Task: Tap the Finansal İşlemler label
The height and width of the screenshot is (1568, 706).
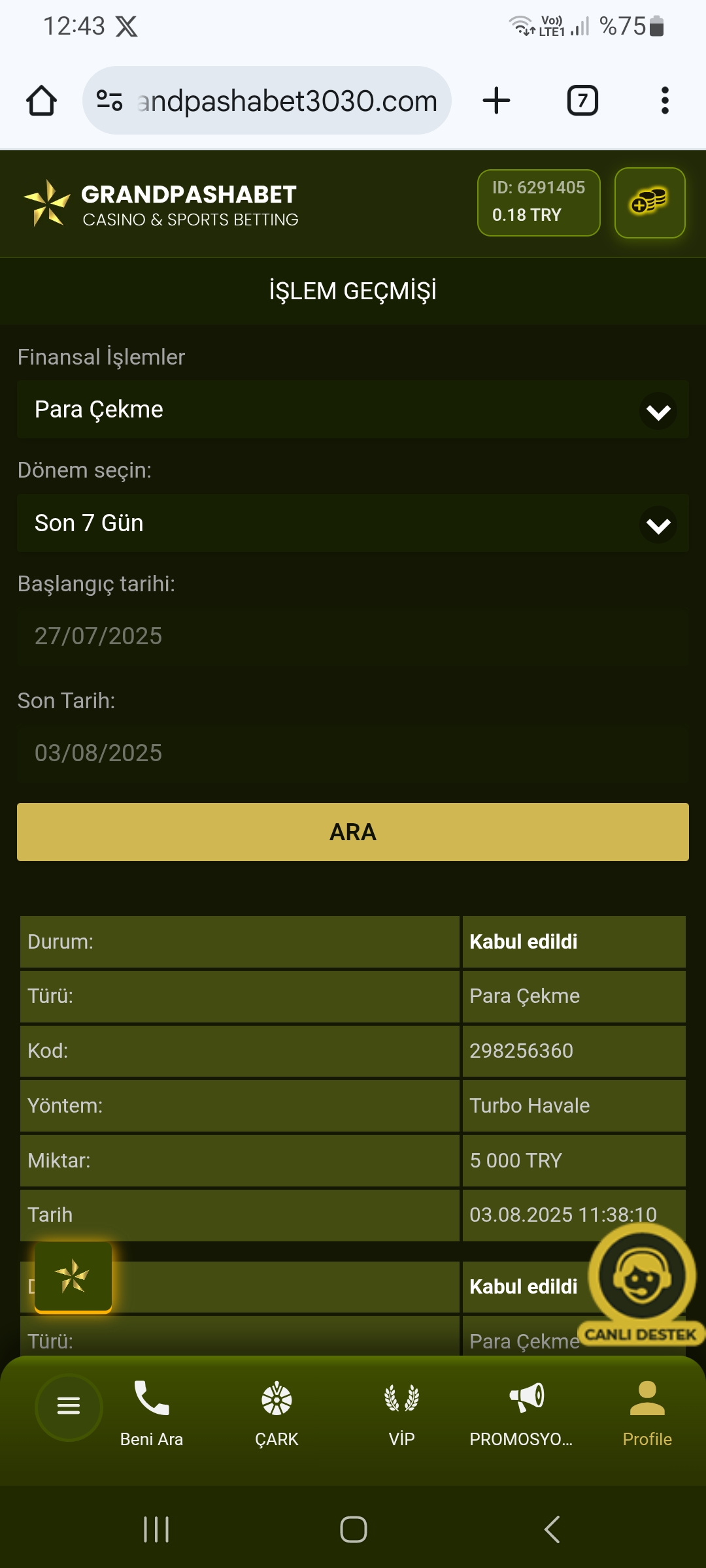Action: (101, 357)
